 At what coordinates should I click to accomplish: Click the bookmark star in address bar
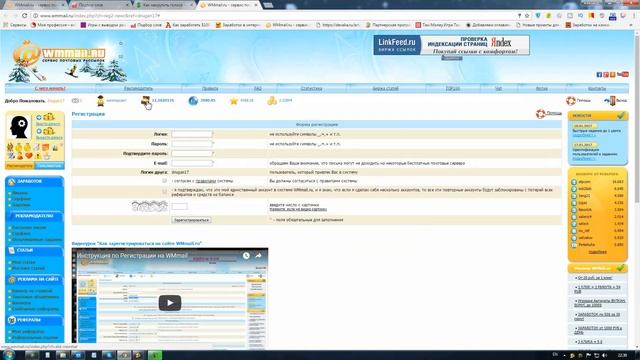tap(527, 16)
